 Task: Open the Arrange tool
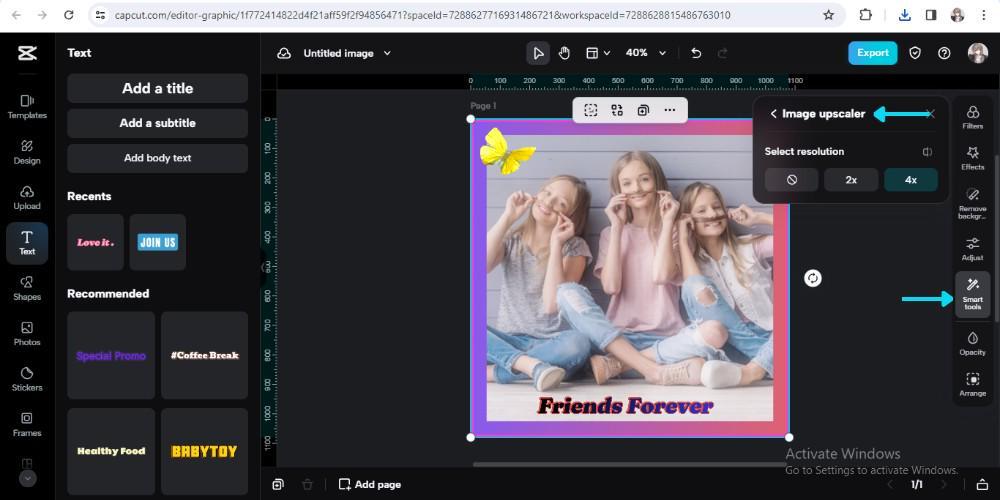[x=973, y=385]
